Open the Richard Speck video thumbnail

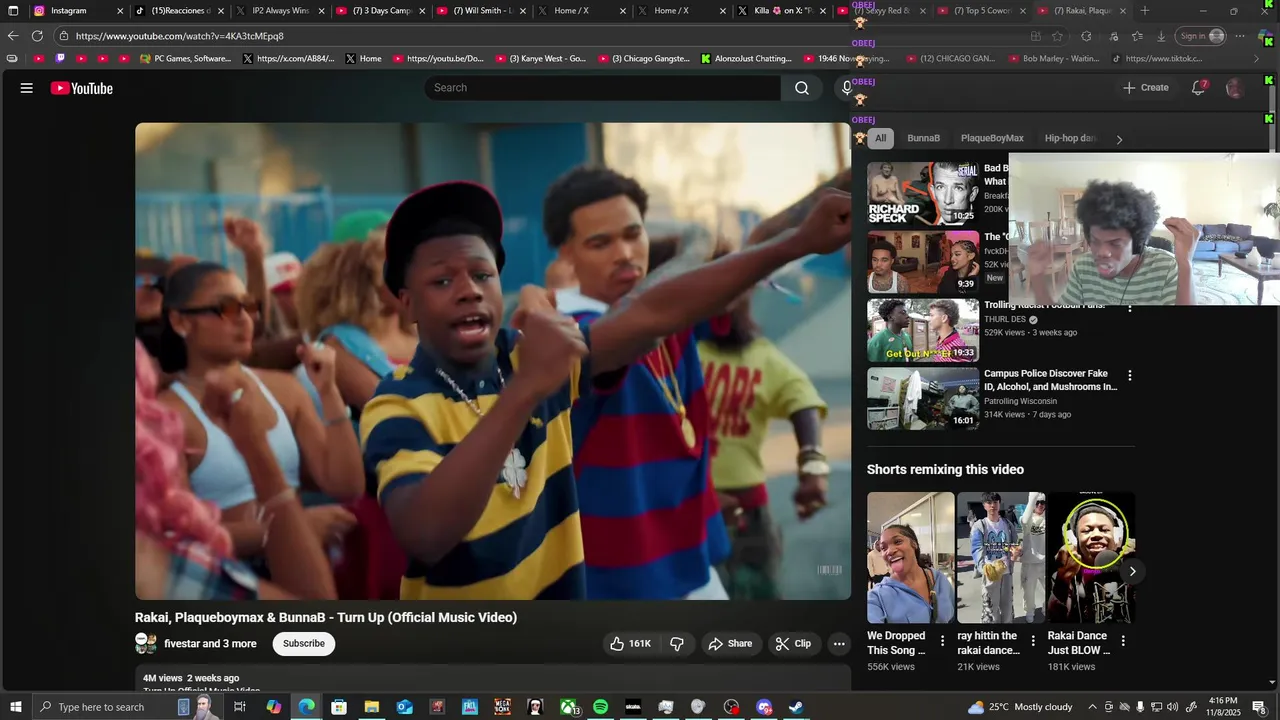click(923, 194)
